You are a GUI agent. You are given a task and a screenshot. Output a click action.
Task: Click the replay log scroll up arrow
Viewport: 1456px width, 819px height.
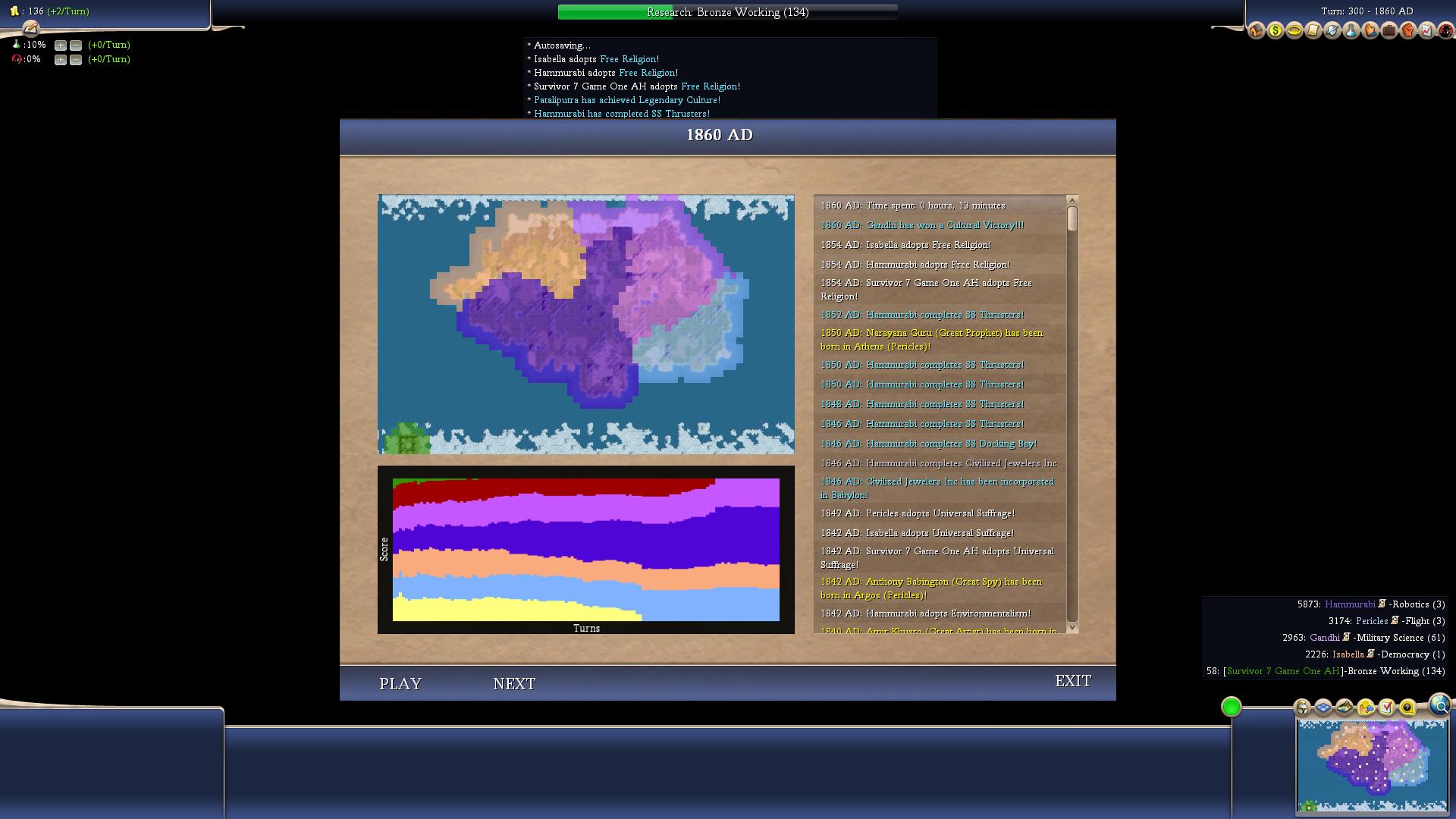click(x=1072, y=200)
